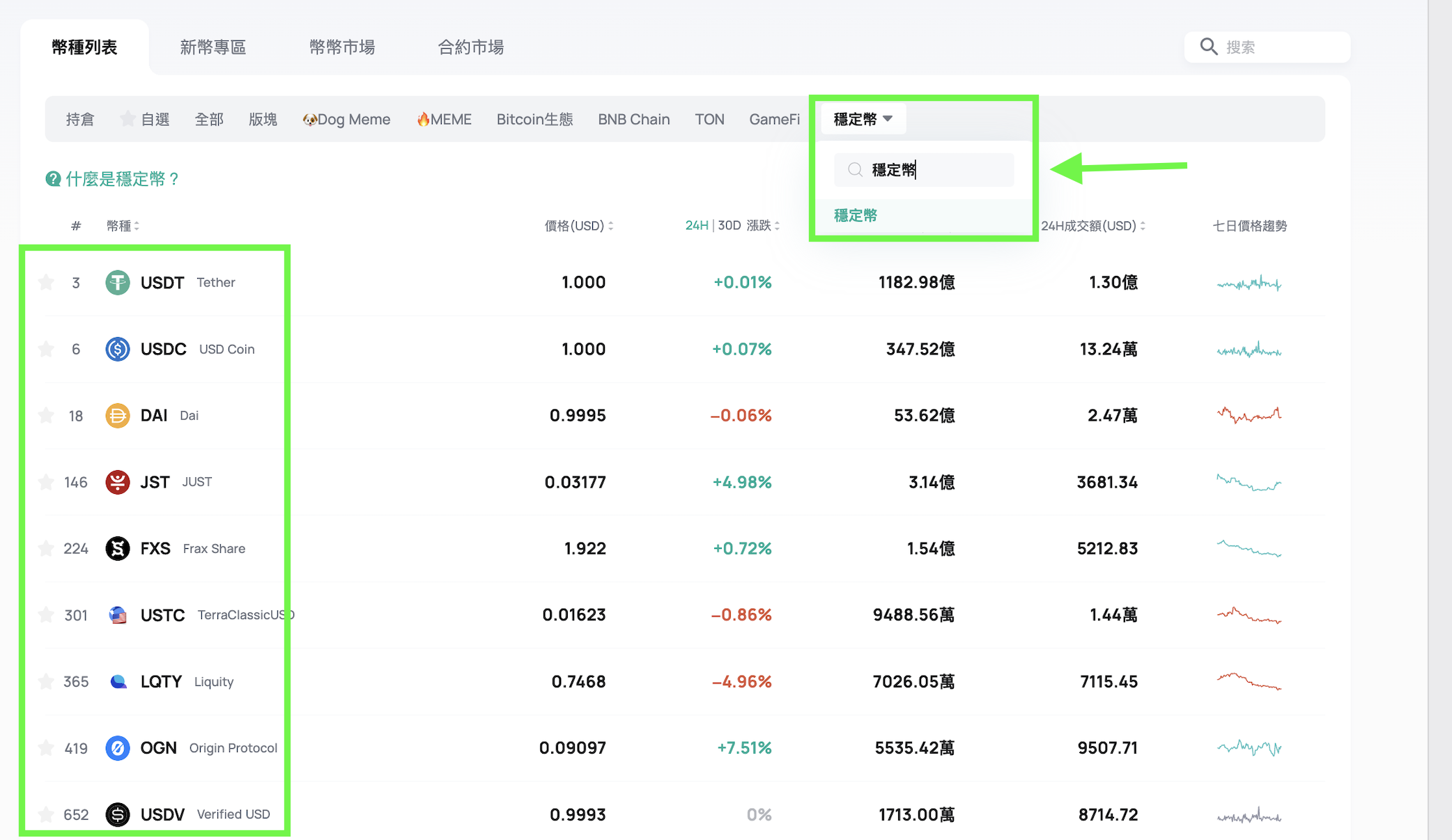The height and width of the screenshot is (840, 1452).
Task: Select the GameFi filter
Action: [774, 119]
